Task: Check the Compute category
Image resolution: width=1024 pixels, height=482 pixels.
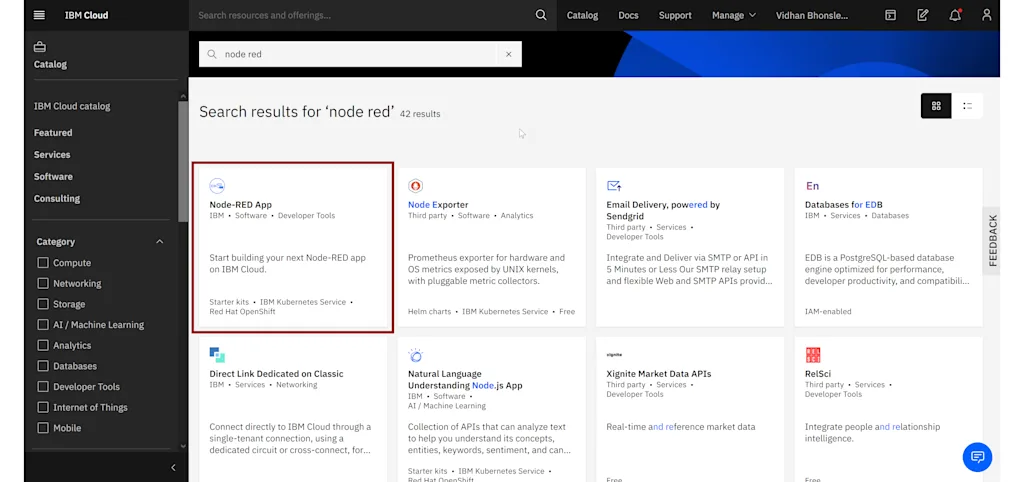Action: pos(43,263)
